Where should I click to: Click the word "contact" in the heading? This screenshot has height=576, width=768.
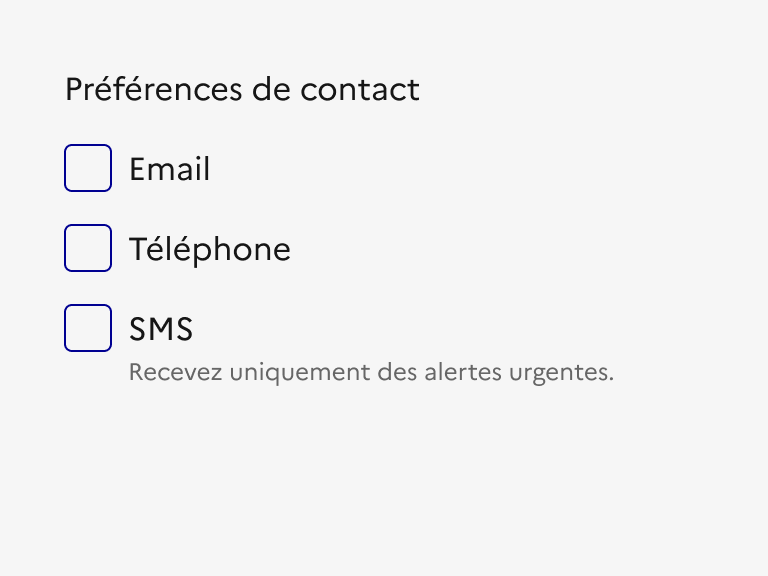click(360, 89)
